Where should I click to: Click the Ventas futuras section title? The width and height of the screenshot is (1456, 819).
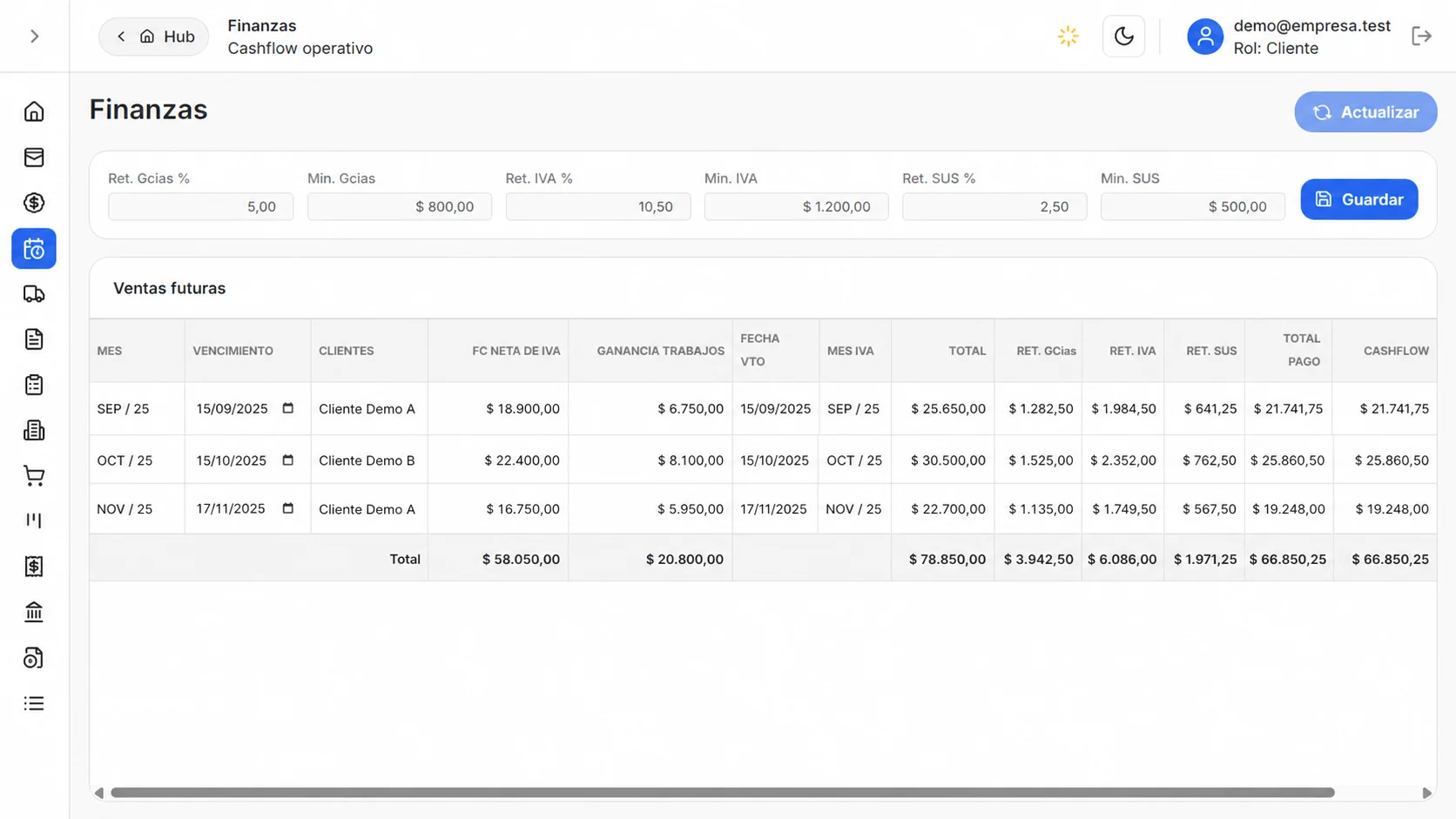[169, 288]
